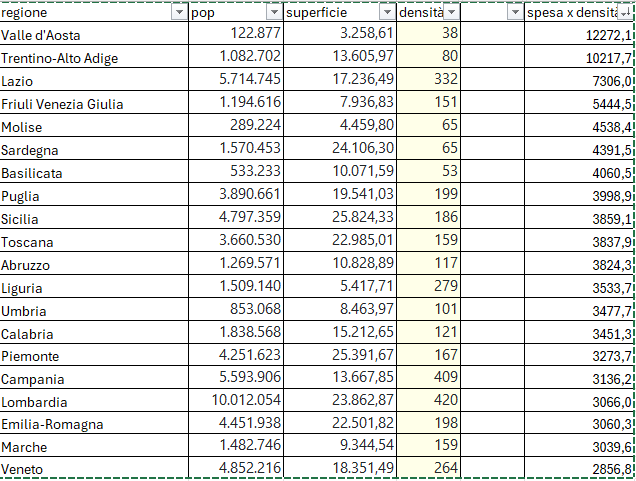Open the densità column filter dropdown
The image size is (636, 481).
coord(452,12)
